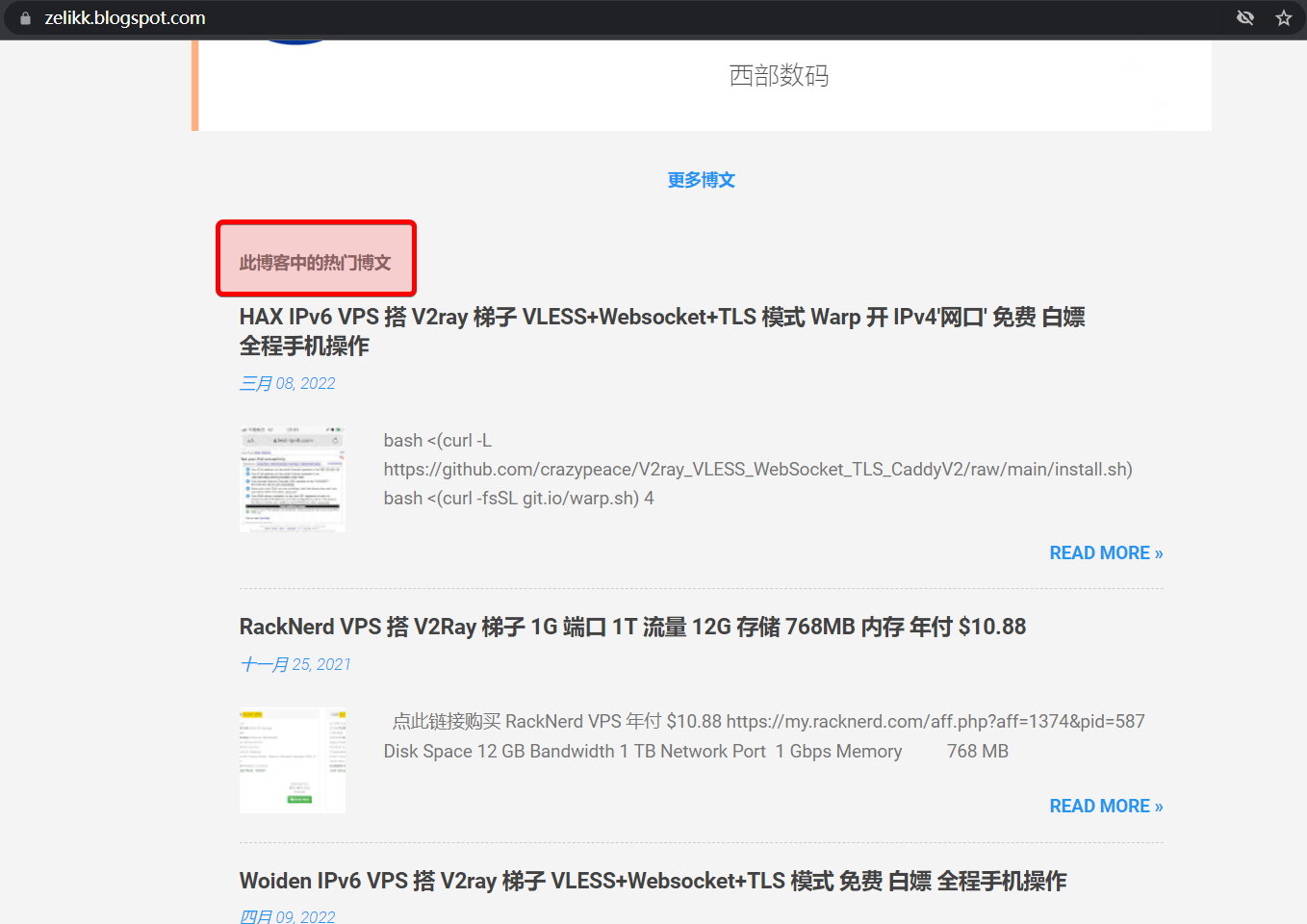Open posts from 四月 09, 2022
Image resolution: width=1307 pixels, height=924 pixels.
click(x=287, y=915)
